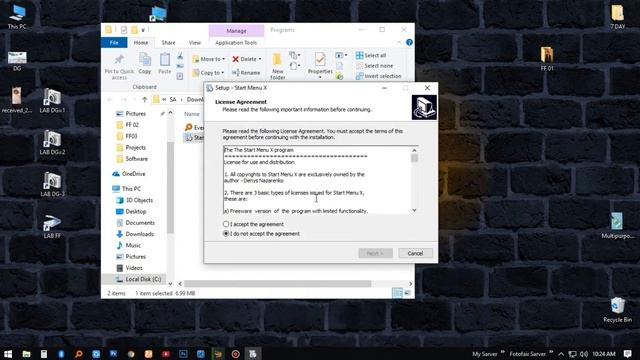Click the Up arrow in Explorer navigation

[x=144, y=99]
